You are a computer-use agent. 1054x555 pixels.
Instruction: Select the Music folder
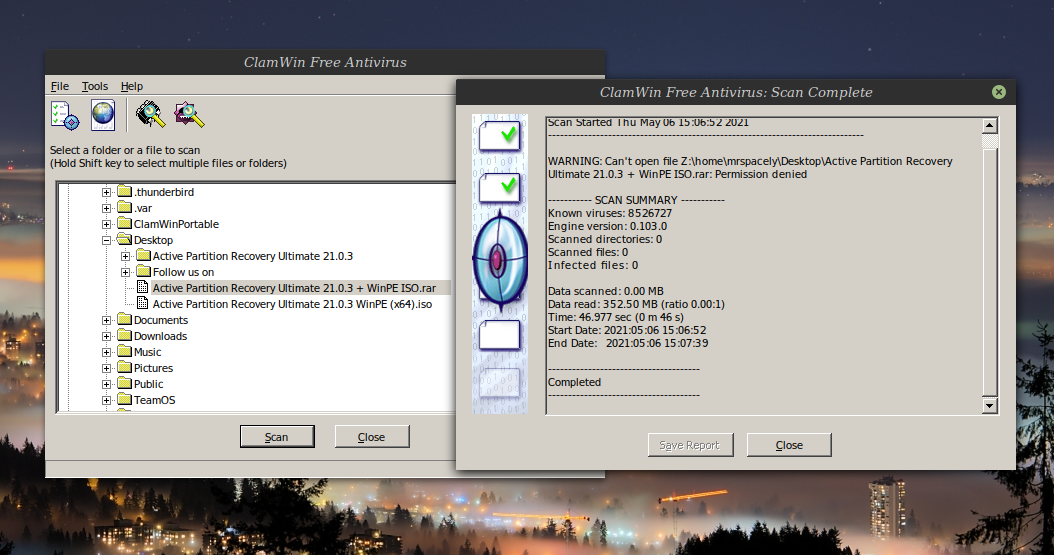[147, 352]
